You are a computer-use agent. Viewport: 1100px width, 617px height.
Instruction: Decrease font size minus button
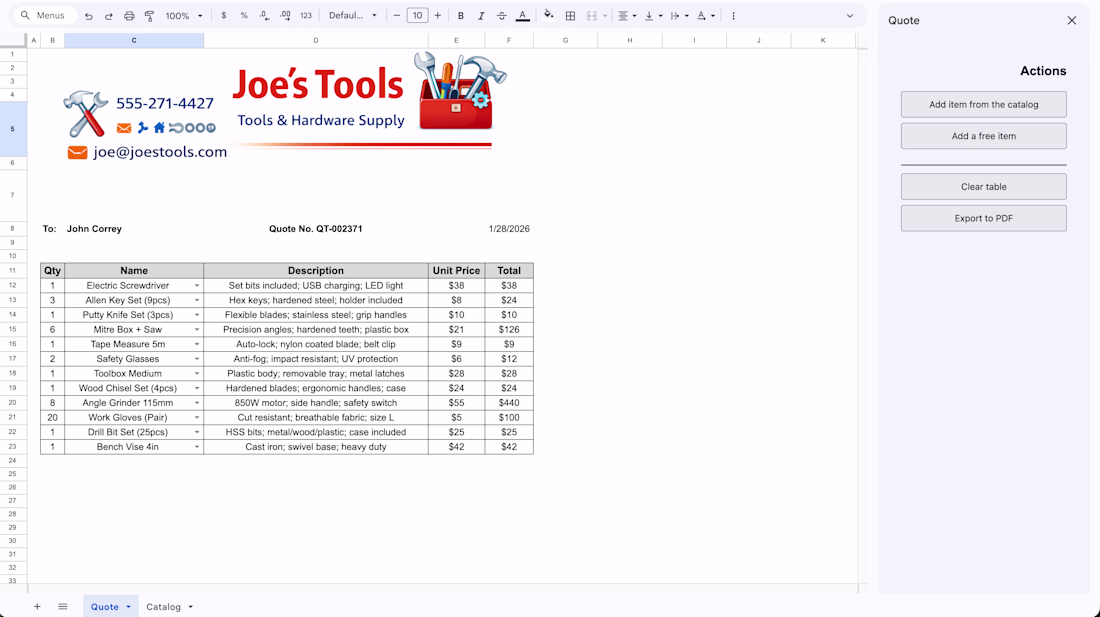(x=397, y=15)
